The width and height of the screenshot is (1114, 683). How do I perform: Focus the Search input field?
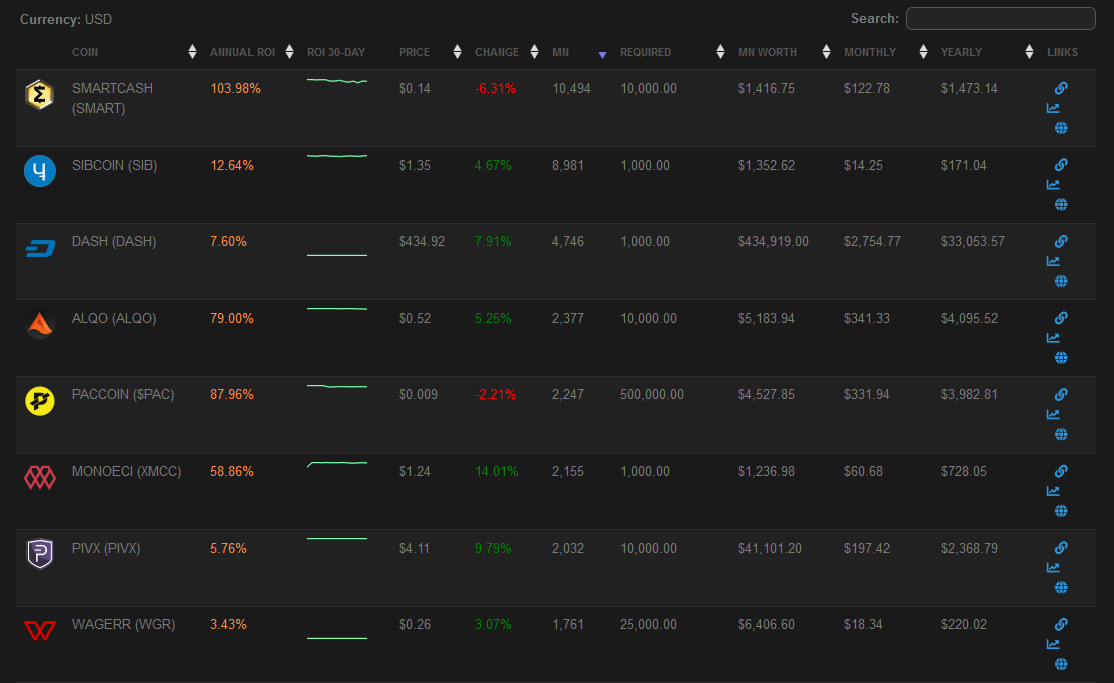coord(1000,18)
